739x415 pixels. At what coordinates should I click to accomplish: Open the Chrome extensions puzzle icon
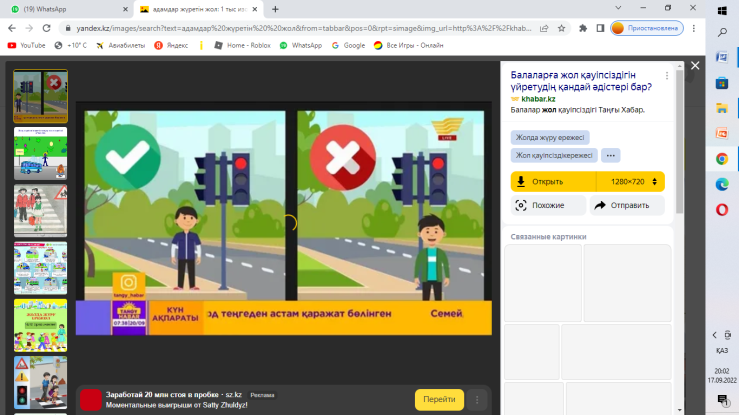583,28
